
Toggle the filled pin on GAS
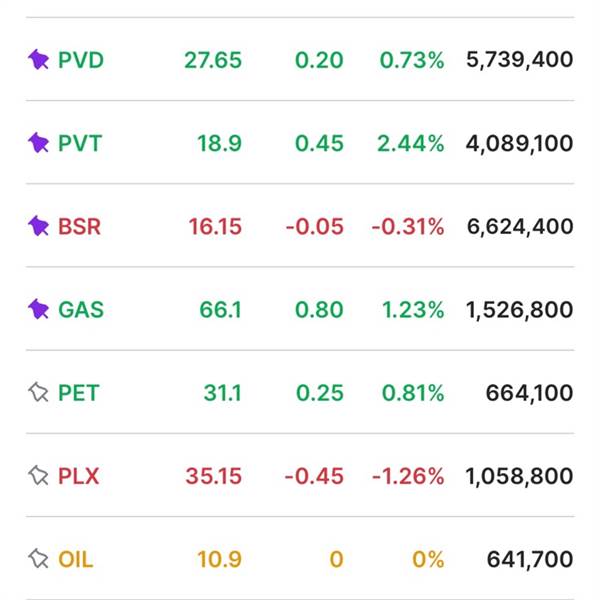click(x=38, y=309)
